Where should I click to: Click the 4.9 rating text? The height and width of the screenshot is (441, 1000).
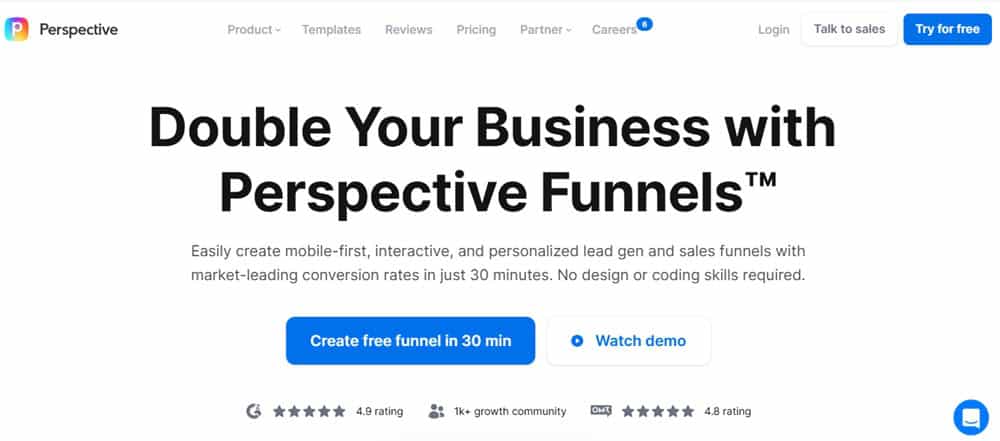(379, 412)
